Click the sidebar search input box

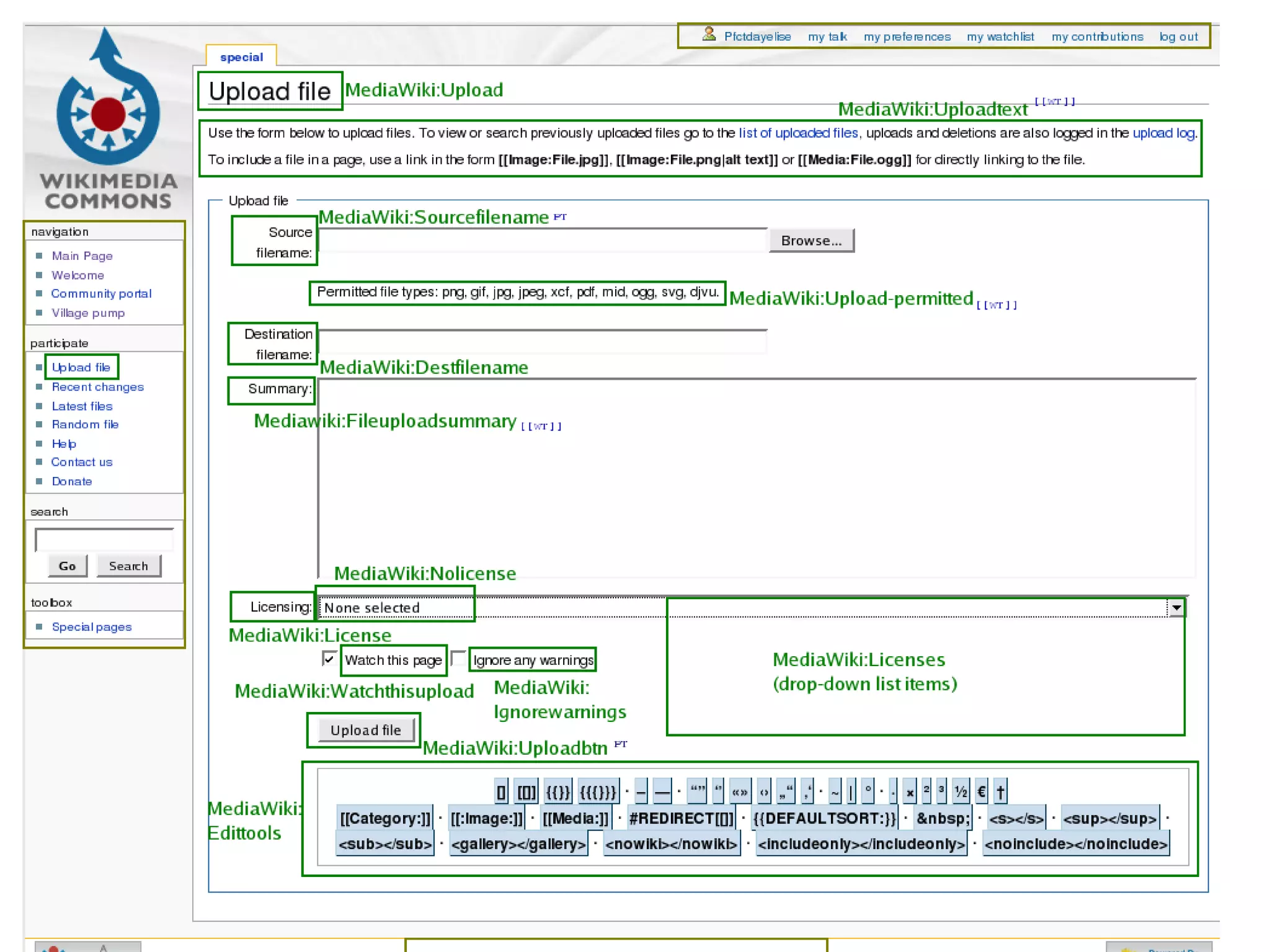point(104,540)
